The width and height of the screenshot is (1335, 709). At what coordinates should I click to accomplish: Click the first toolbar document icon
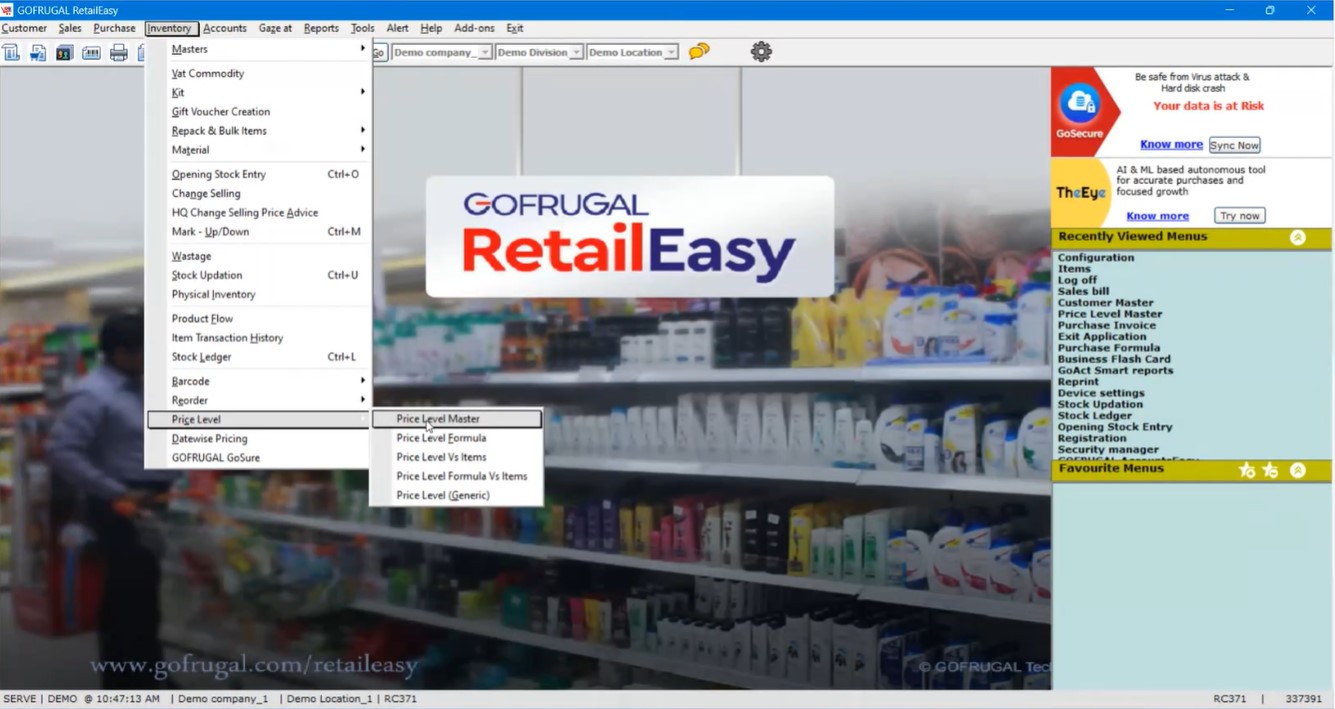pos(11,52)
